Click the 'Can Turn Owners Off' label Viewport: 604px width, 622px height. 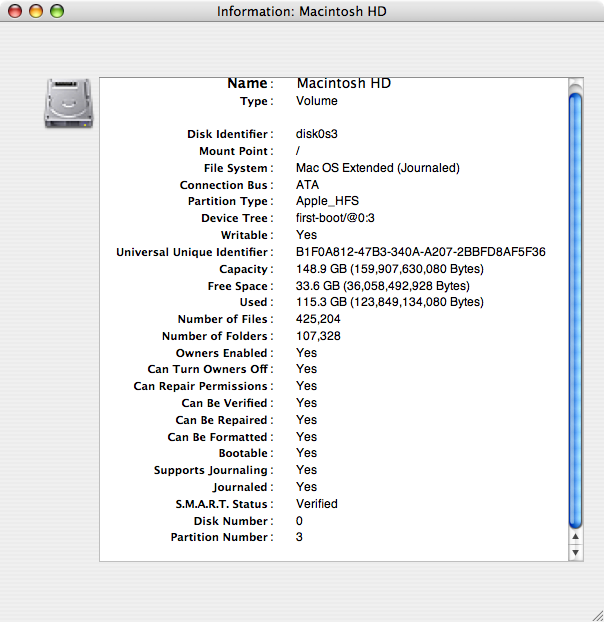tap(207, 369)
